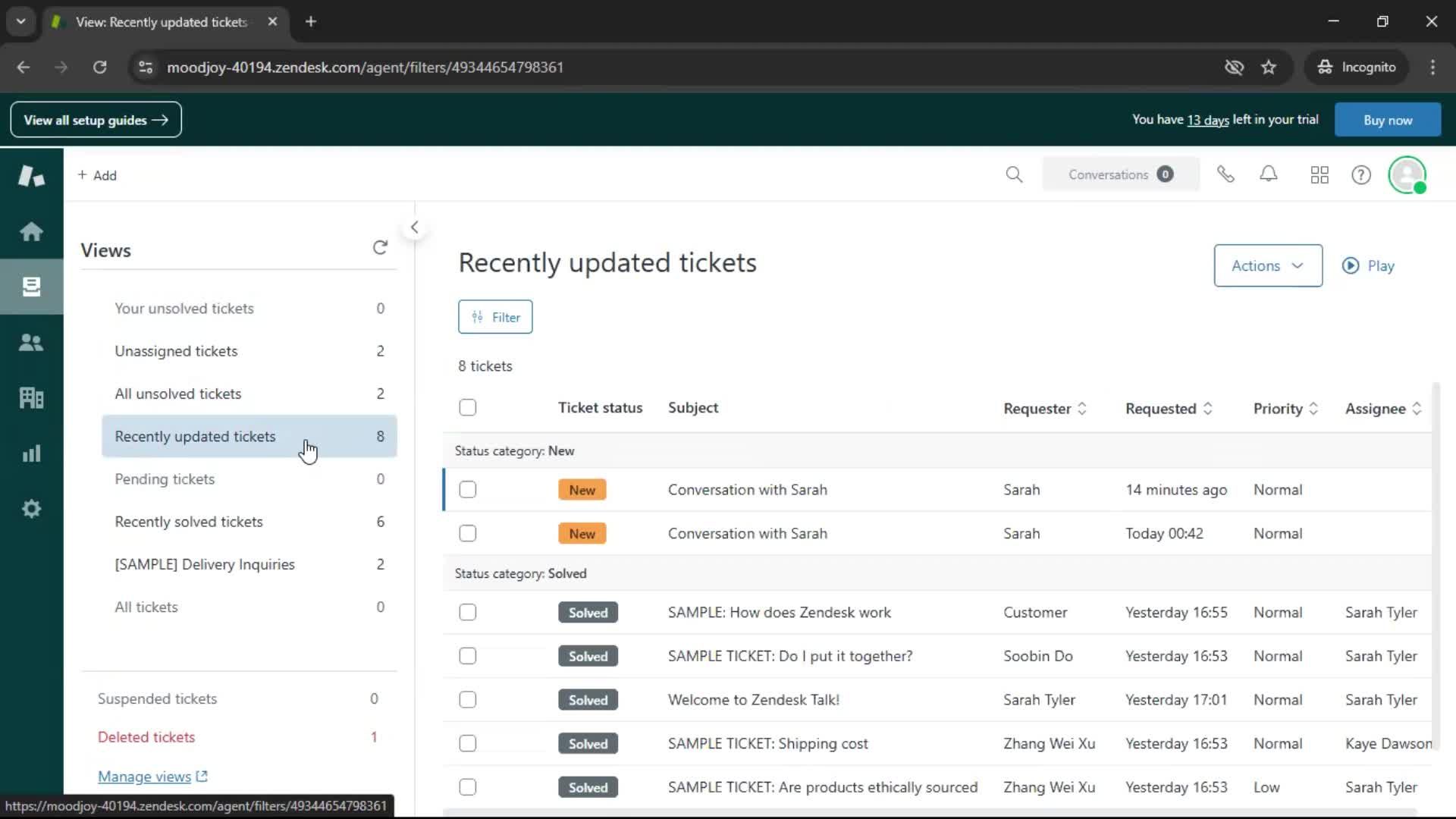Image resolution: width=1456 pixels, height=819 pixels.
Task: Sort by Requester column
Action: coord(1045,408)
